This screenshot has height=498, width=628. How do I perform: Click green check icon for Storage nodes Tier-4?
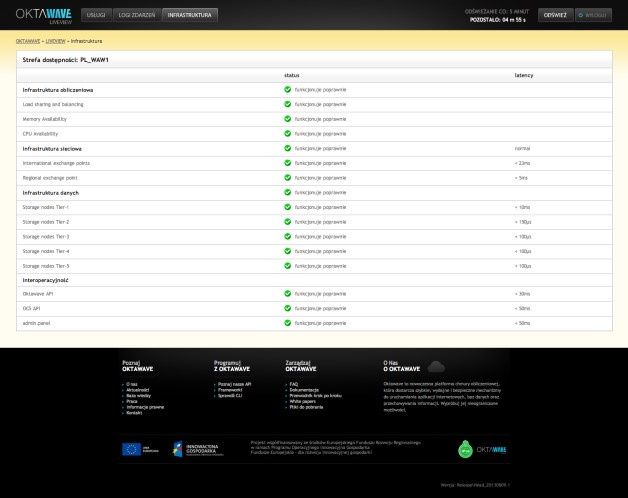click(x=288, y=251)
